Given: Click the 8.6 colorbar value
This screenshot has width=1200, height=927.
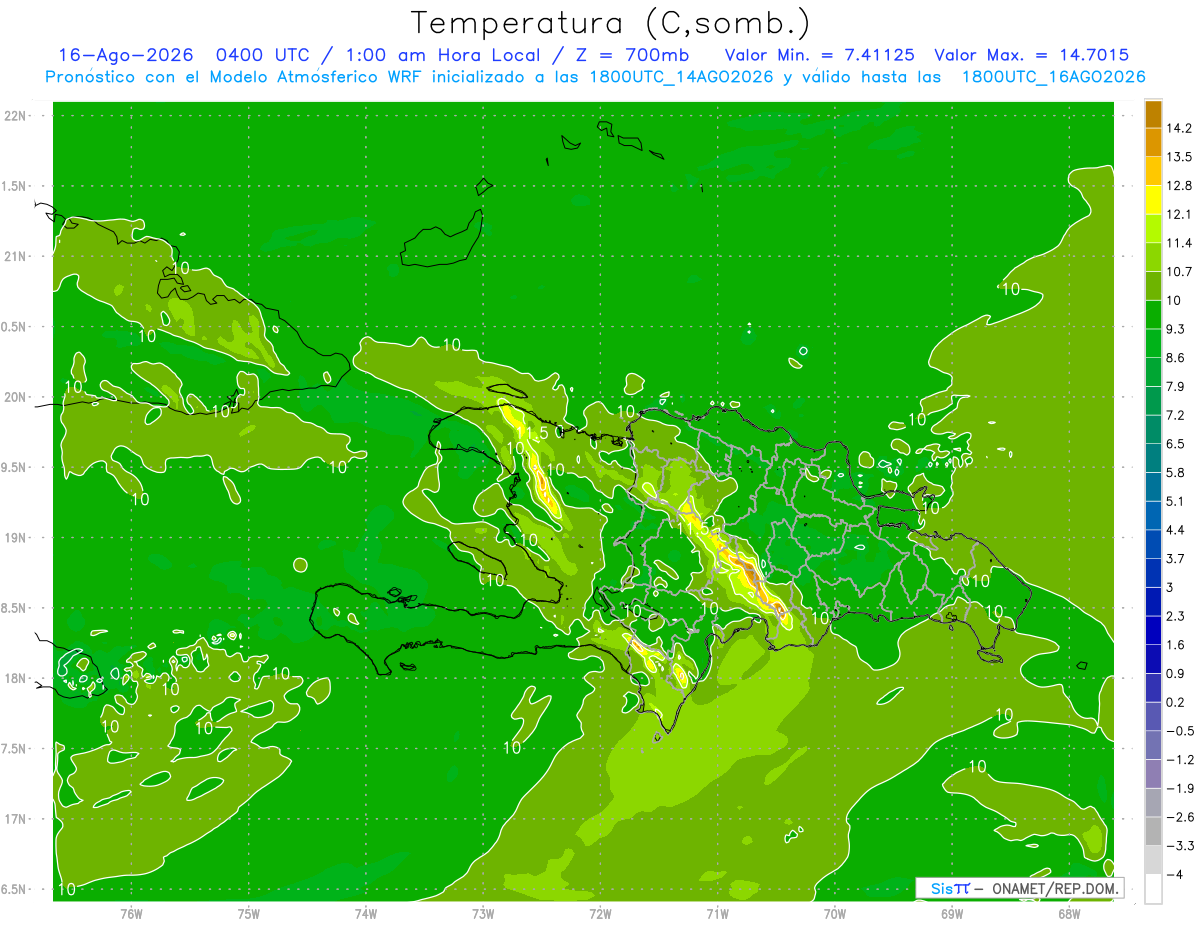Looking at the screenshot, I should point(1175,358).
